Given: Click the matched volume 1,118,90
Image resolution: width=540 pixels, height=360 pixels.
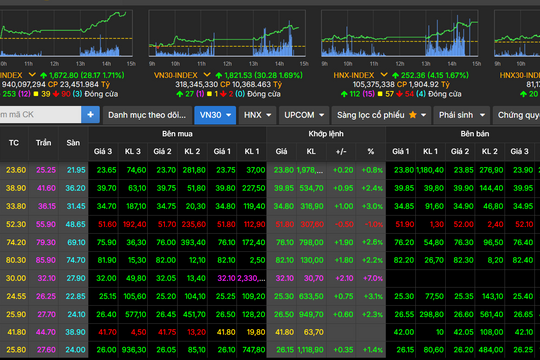Looking at the screenshot, I should pyautogui.click(x=310, y=350).
